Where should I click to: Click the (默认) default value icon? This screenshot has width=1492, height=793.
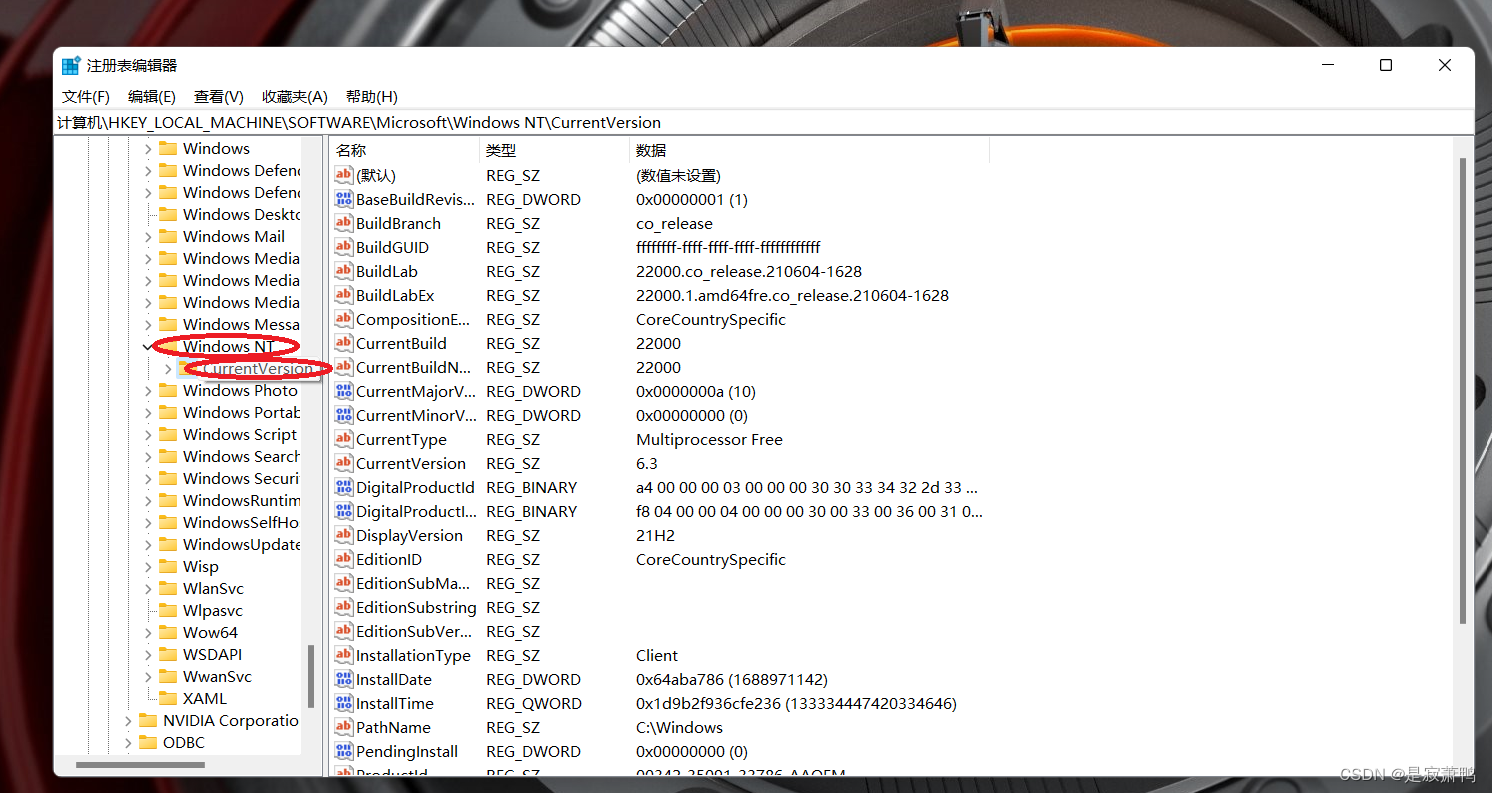[344, 176]
